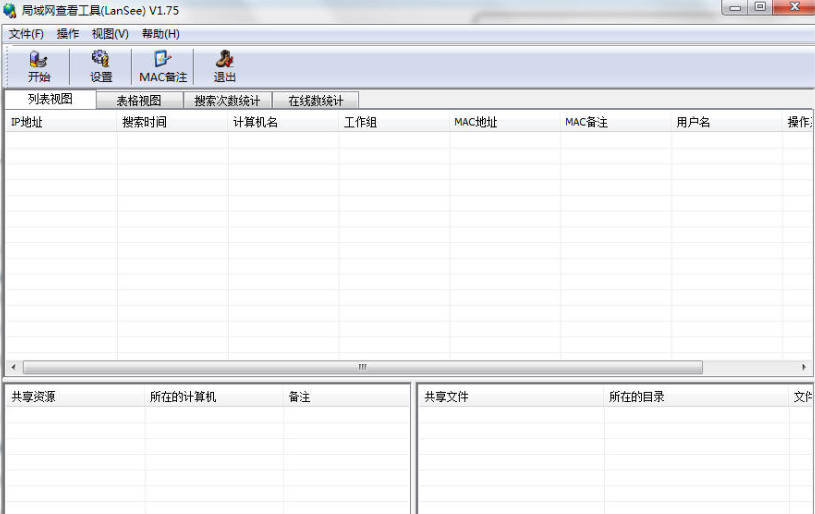This screenshot has width=815, height=514.
Task: Switch to the 在线数统计 tab
Action: [x=316, y=100]
